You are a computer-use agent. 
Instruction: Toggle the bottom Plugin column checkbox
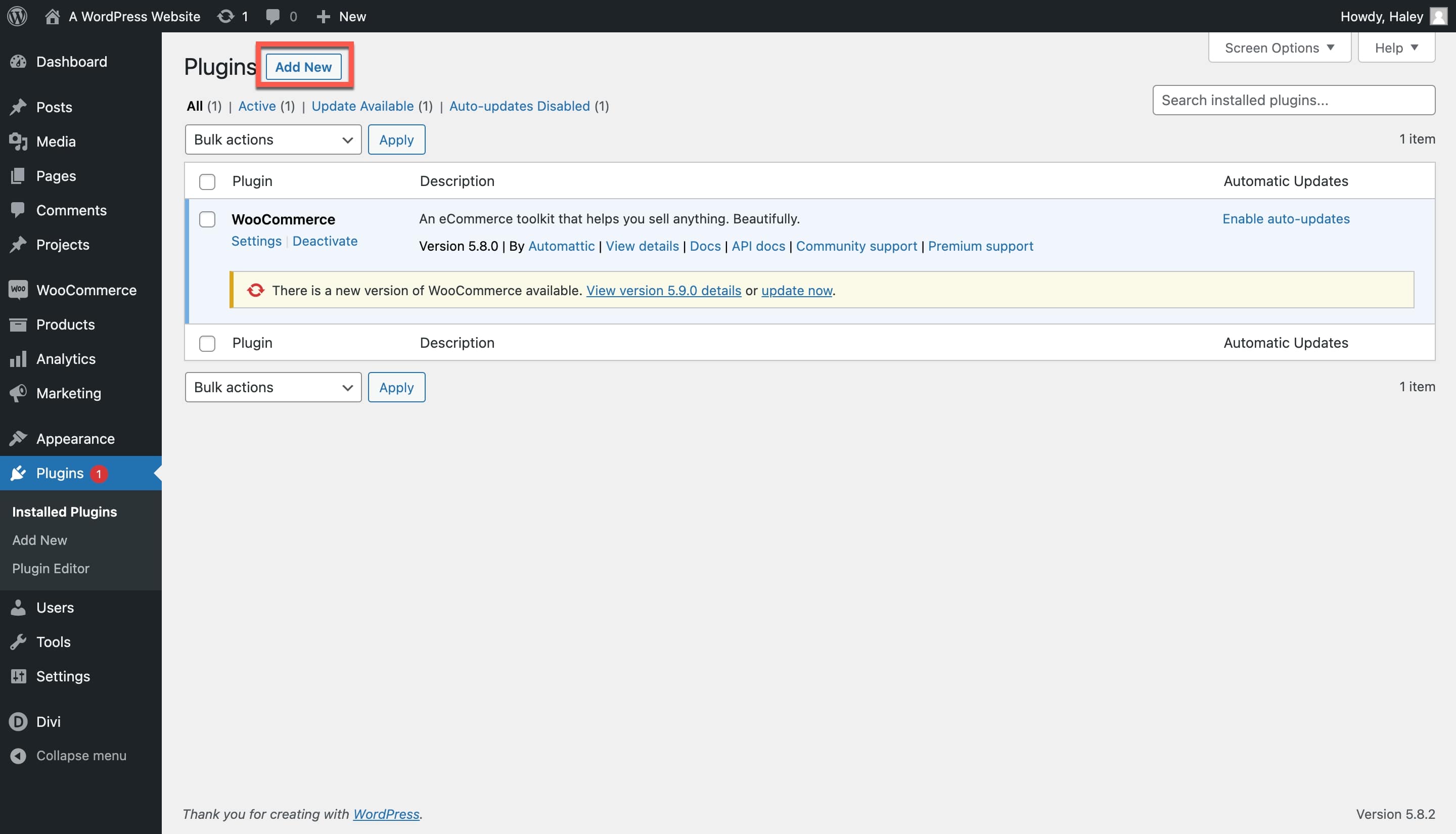click(x=207, y=342)
